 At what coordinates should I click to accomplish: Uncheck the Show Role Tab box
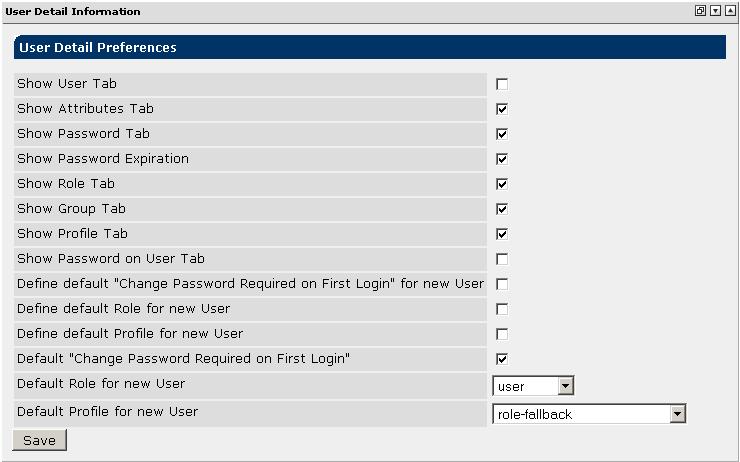tap(502, 184)
